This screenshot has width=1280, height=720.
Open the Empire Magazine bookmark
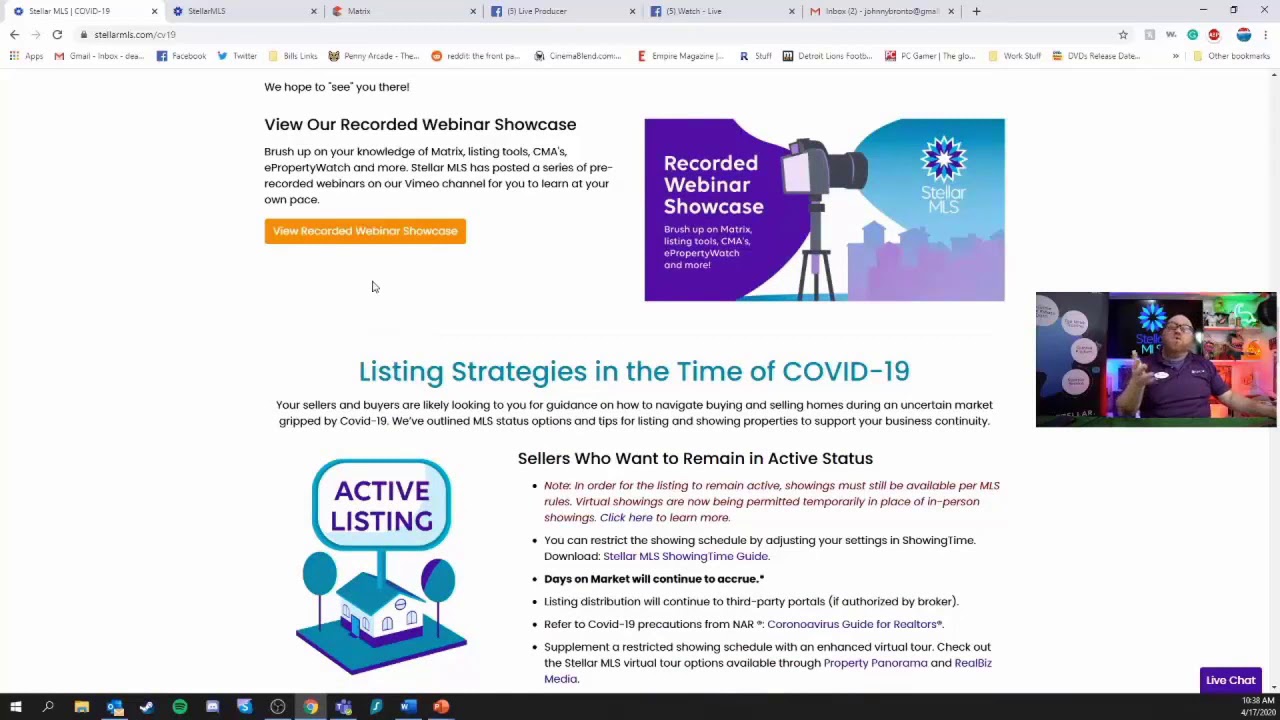pyautogui.click(x=680, y=56)
